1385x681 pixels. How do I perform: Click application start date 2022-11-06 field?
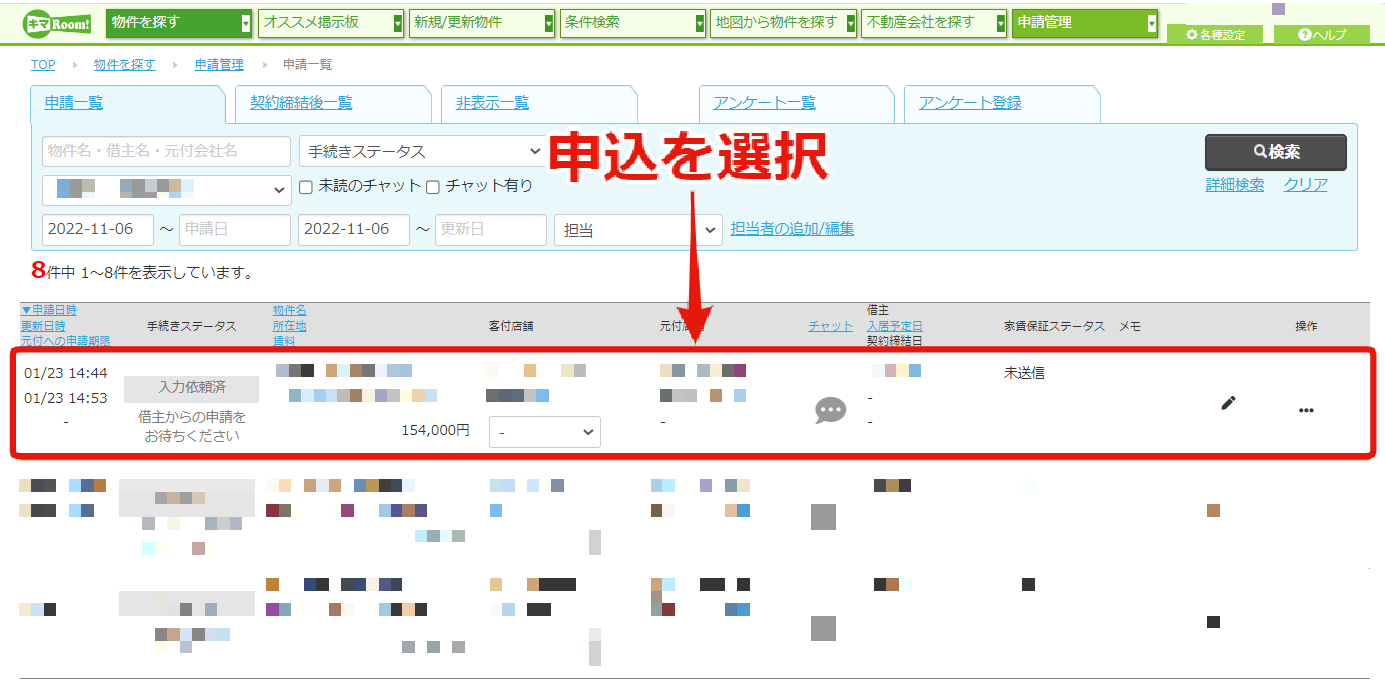point(98,229)
